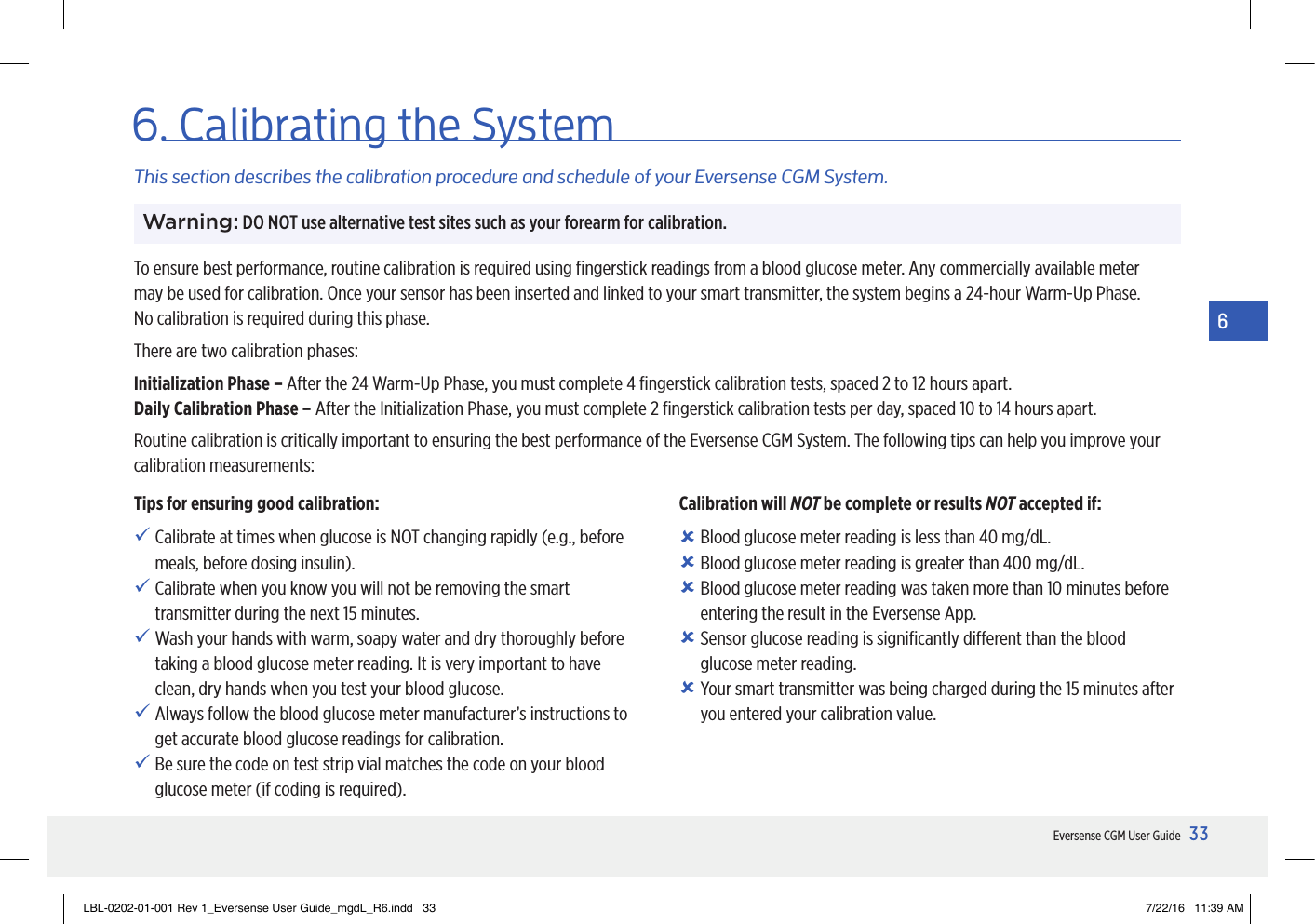1315x924 pixels.
Task: Click the X mark beside "Sensor glucose reading is significantly"
Action: point(688,637)
